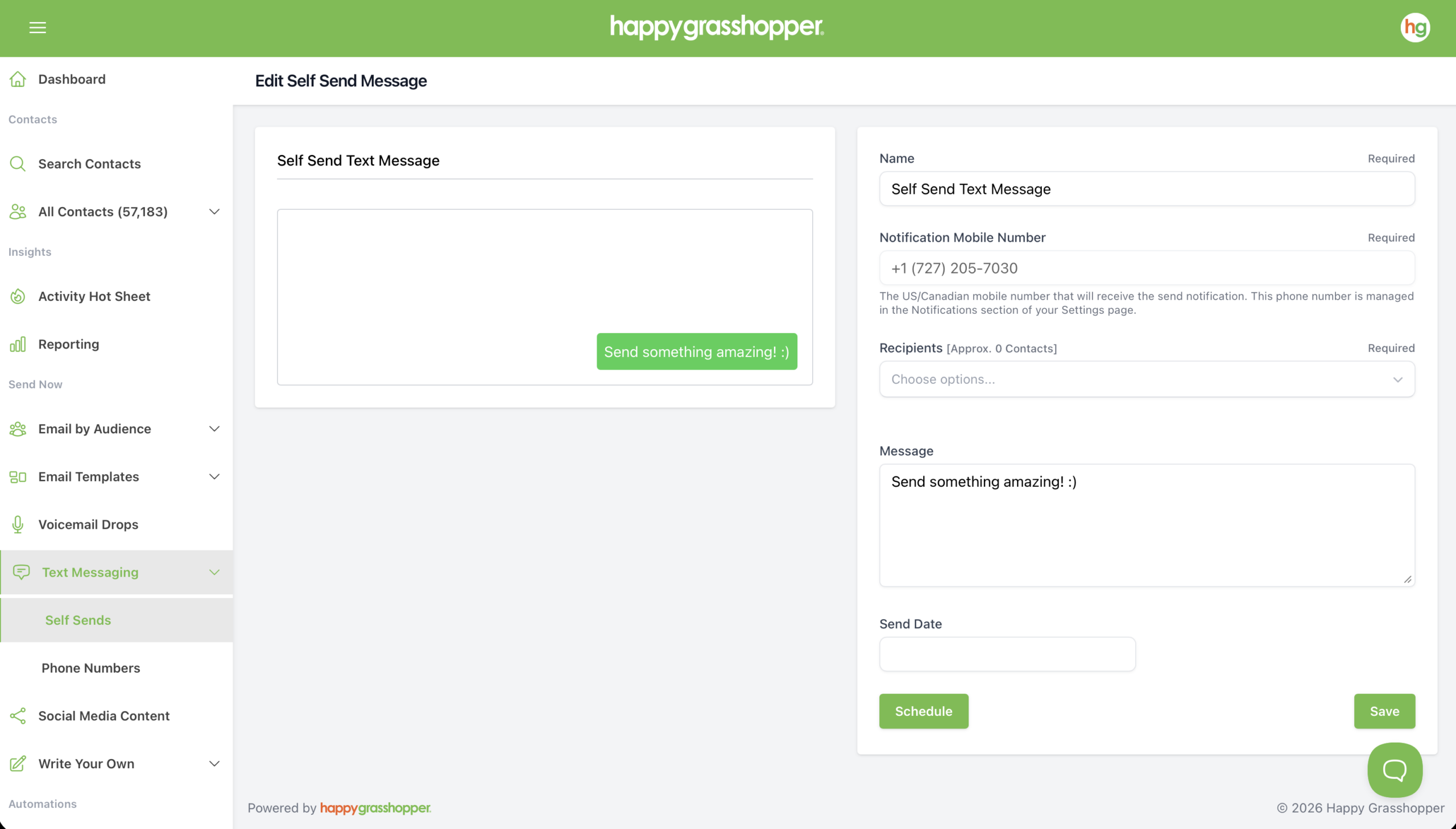Click the Voicemail Drops microphone icon

click(18, 524)
